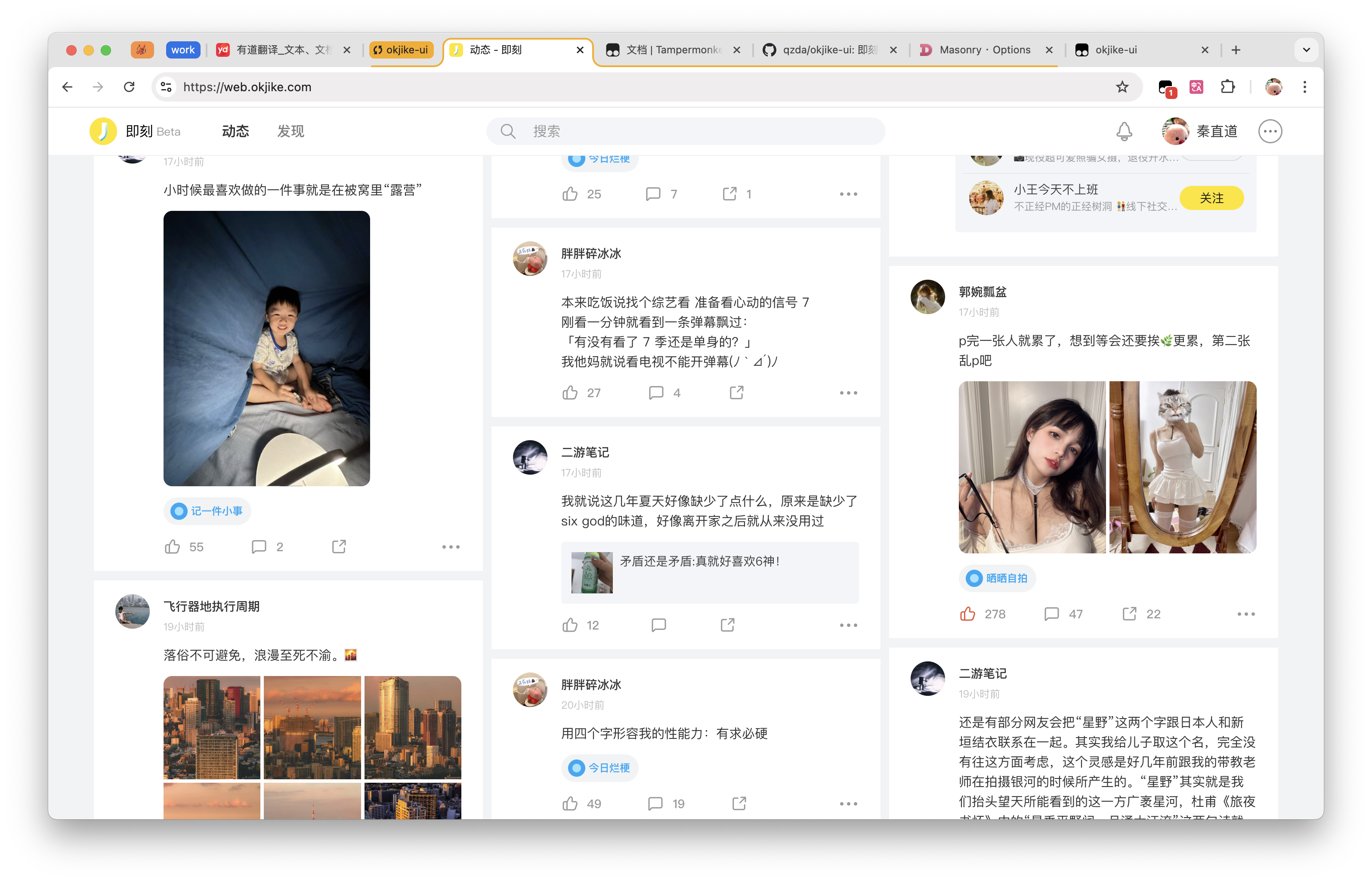The width and height of the screenshot is (1372, 883).
Task: Open the child camping photo thumbnail
Action: [266, 348]
